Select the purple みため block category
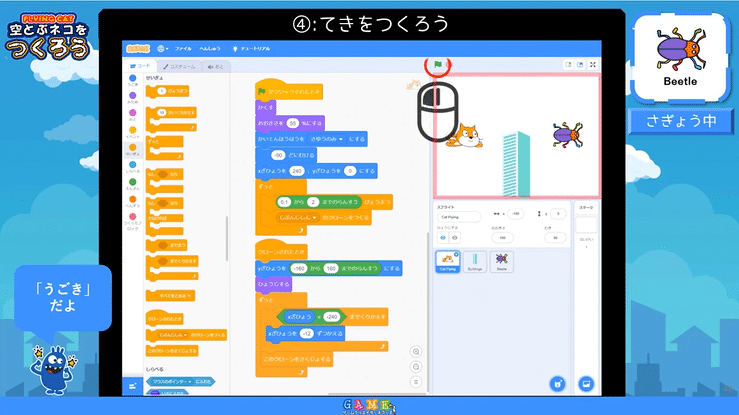Image resolution: width=739 pixels, height=415 pixels. tap(133, 98)
